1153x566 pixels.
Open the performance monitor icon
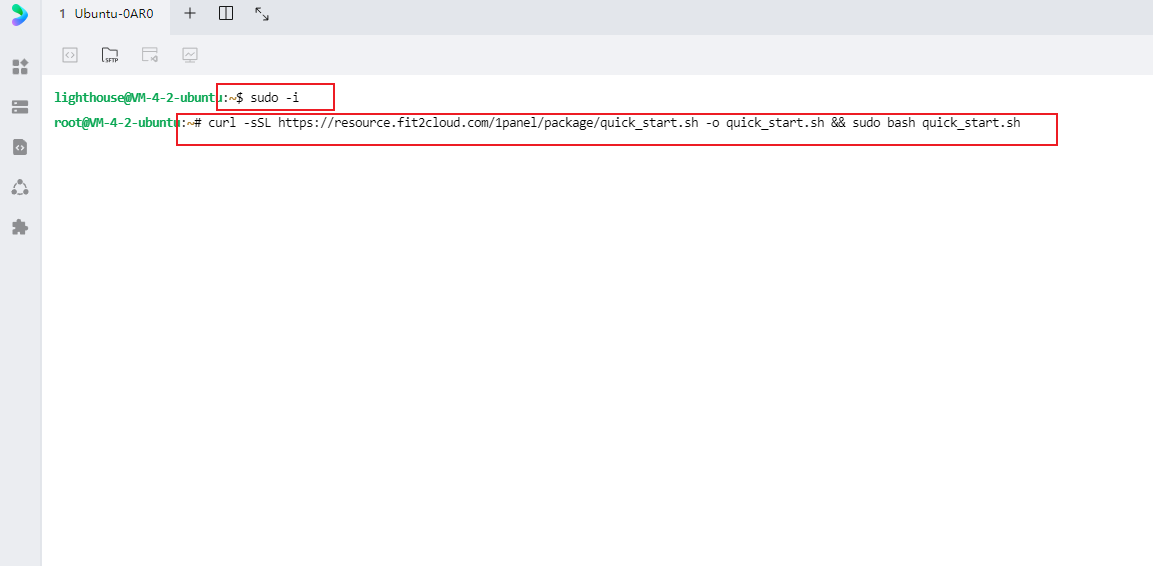[190, 54]
